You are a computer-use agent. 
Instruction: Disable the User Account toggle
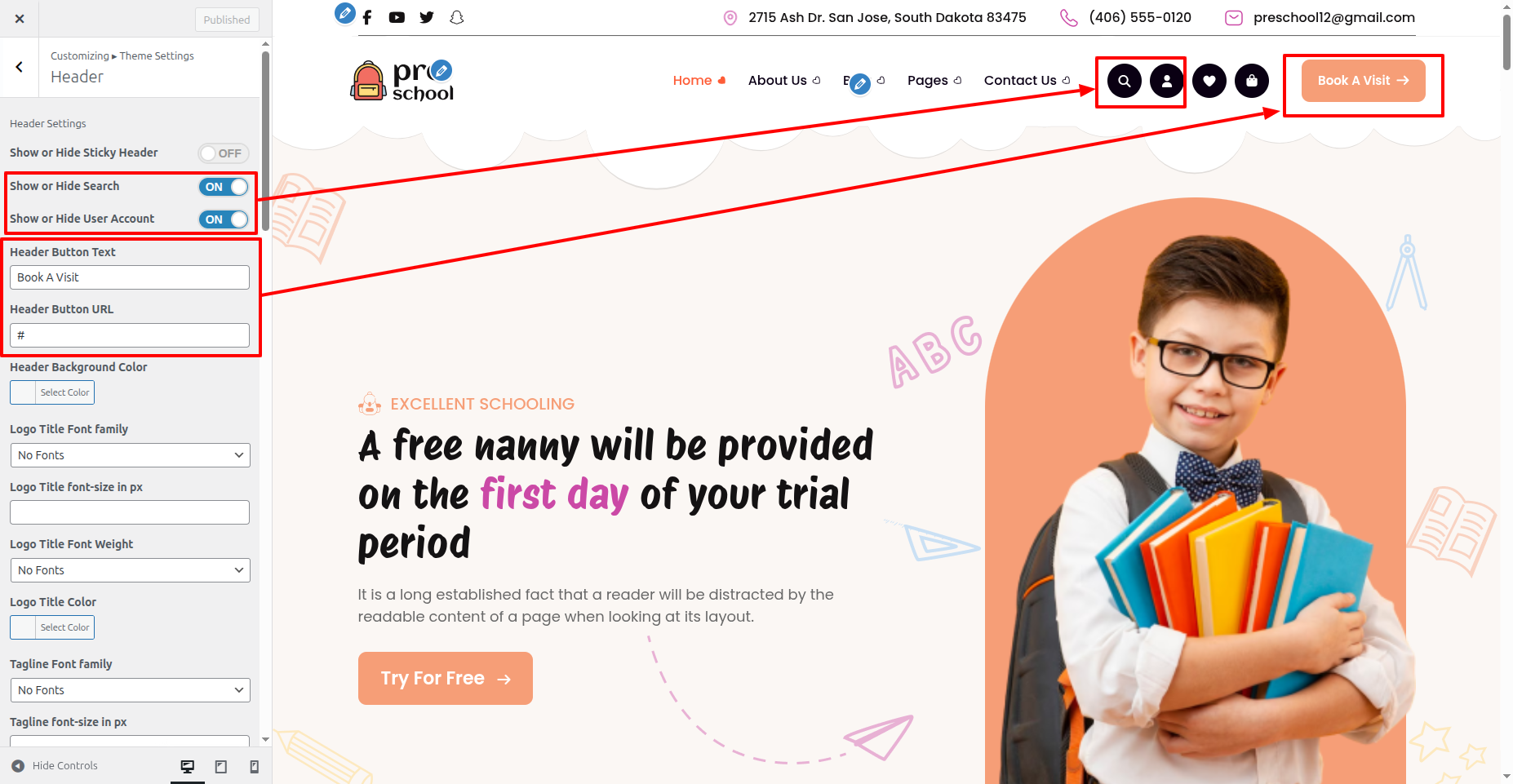224,219
